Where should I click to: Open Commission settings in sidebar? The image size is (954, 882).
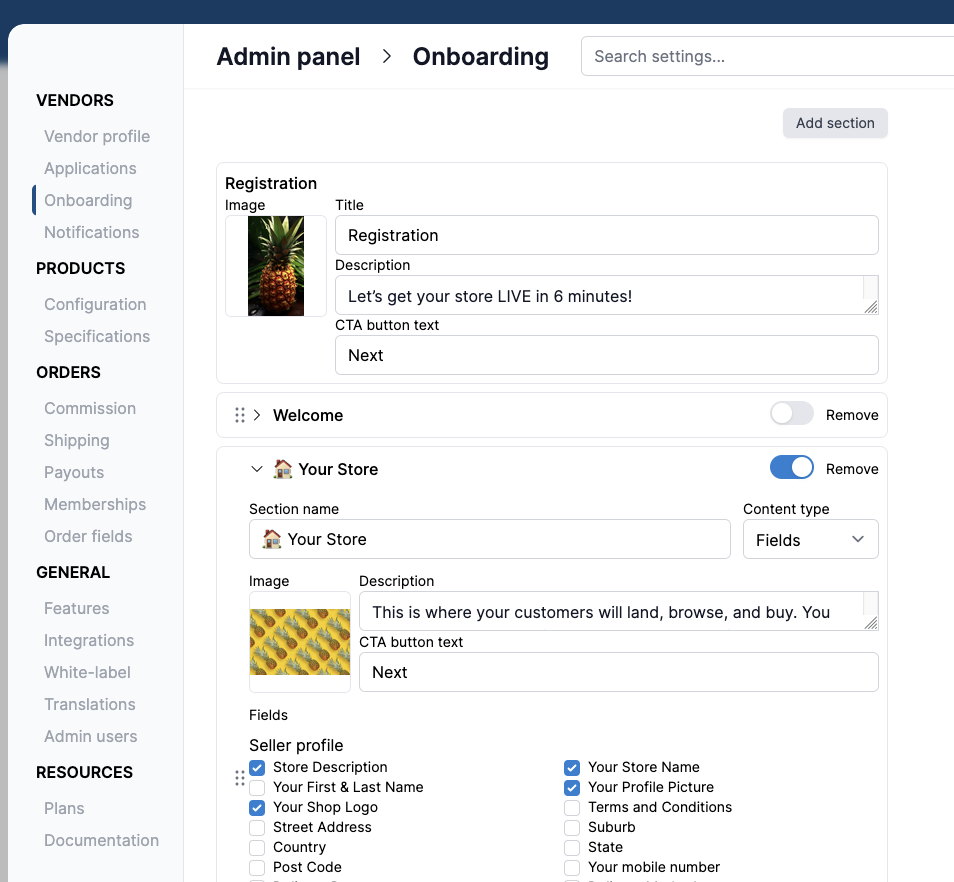(89, 408)
